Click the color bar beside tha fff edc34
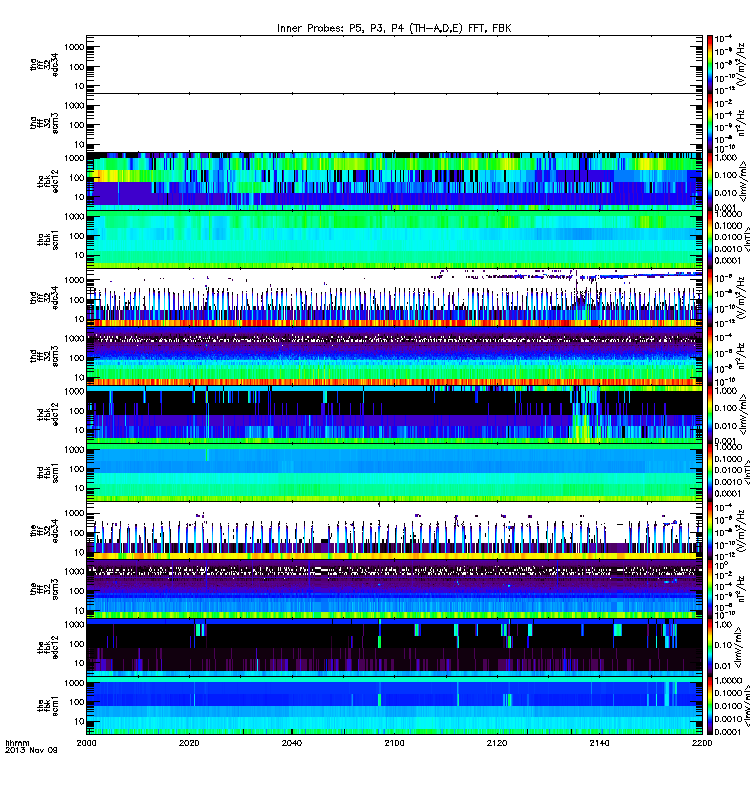 click(710, 64)
